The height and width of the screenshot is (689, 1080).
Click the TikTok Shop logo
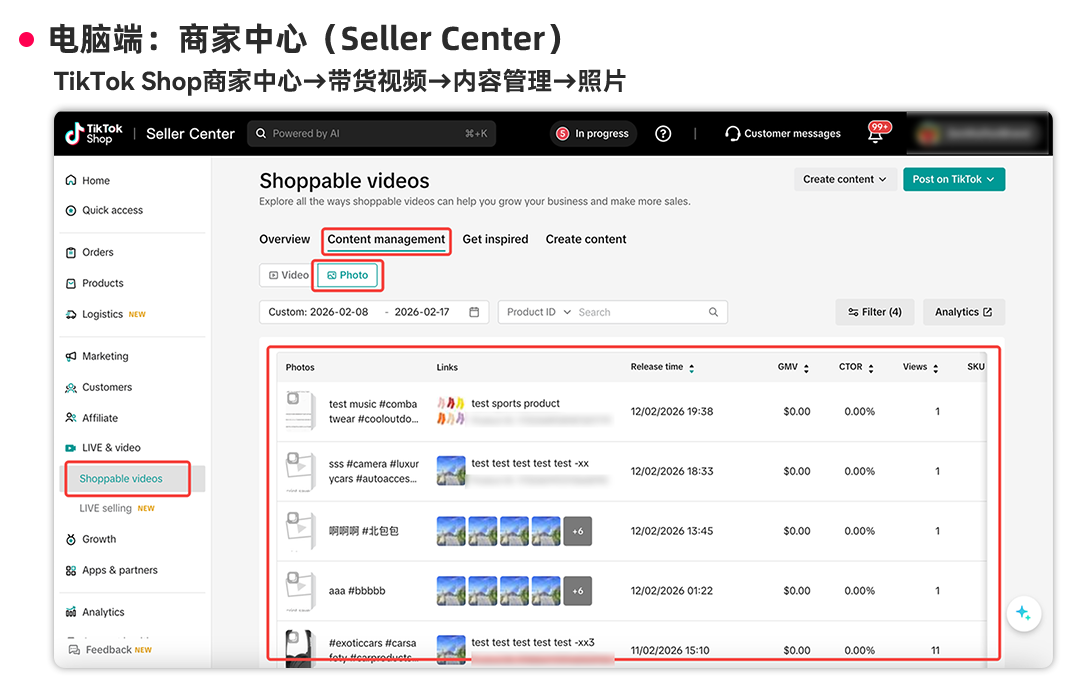pyautogui.click(x=94, y=134)
